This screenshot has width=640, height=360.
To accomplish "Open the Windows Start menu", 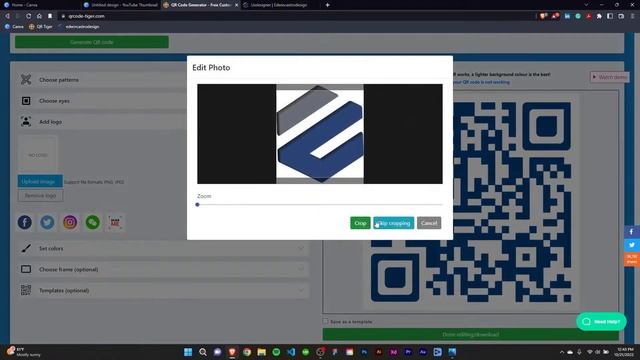I will click(188, 352).
